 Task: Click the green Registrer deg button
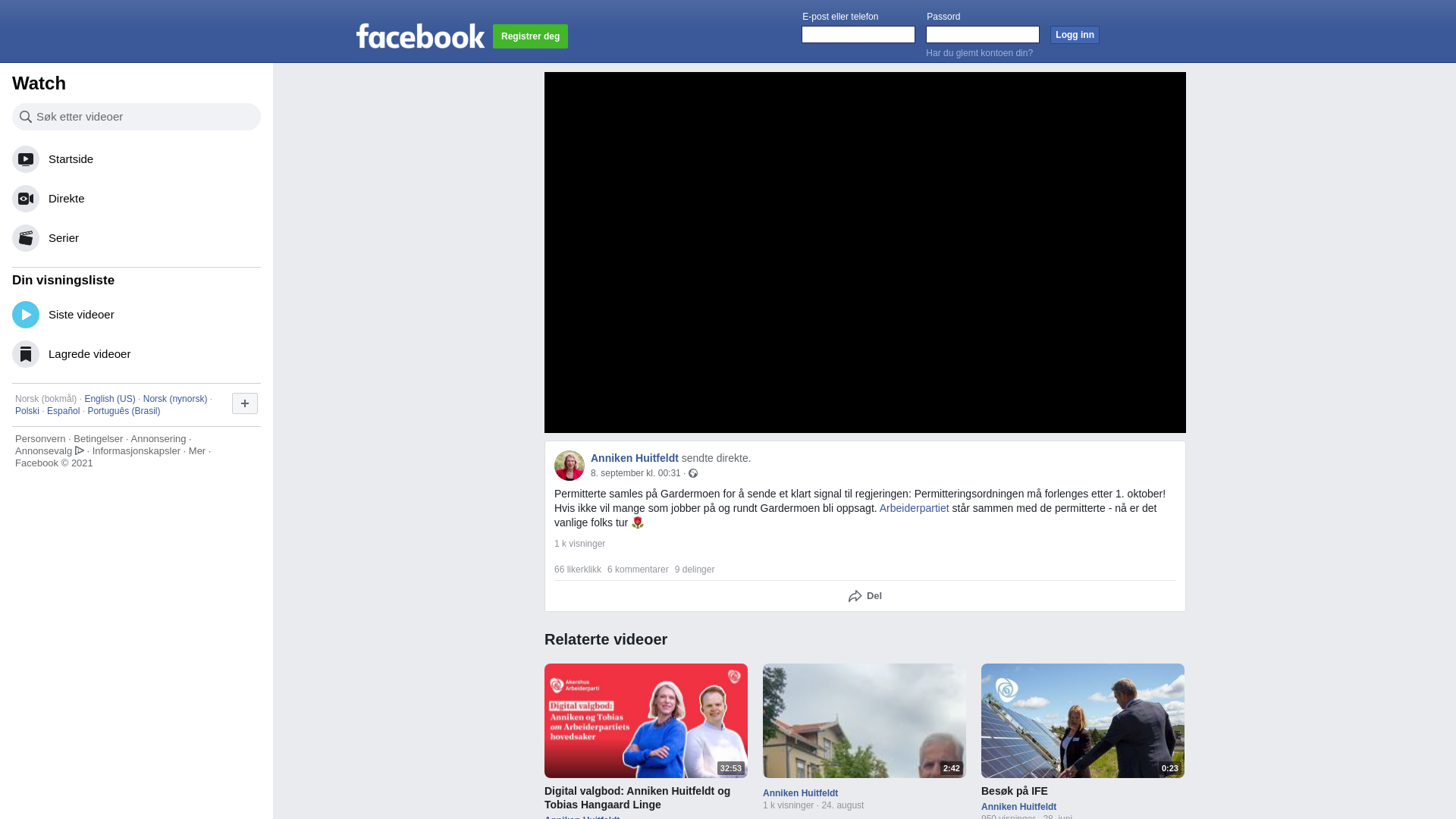(x=530, y=36)
